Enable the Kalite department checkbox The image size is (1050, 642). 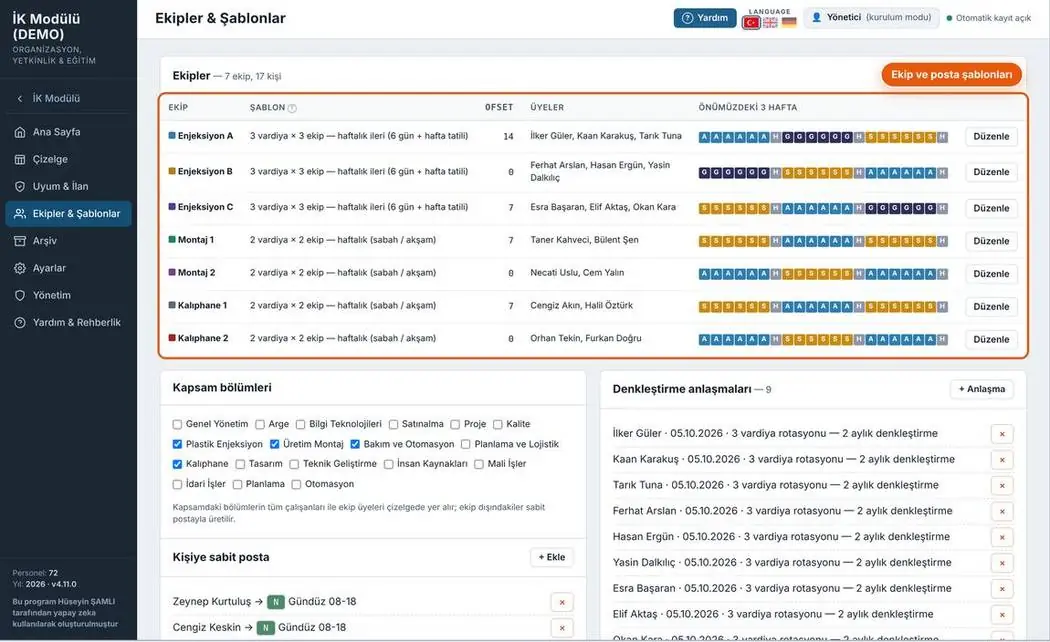[498, 424]
